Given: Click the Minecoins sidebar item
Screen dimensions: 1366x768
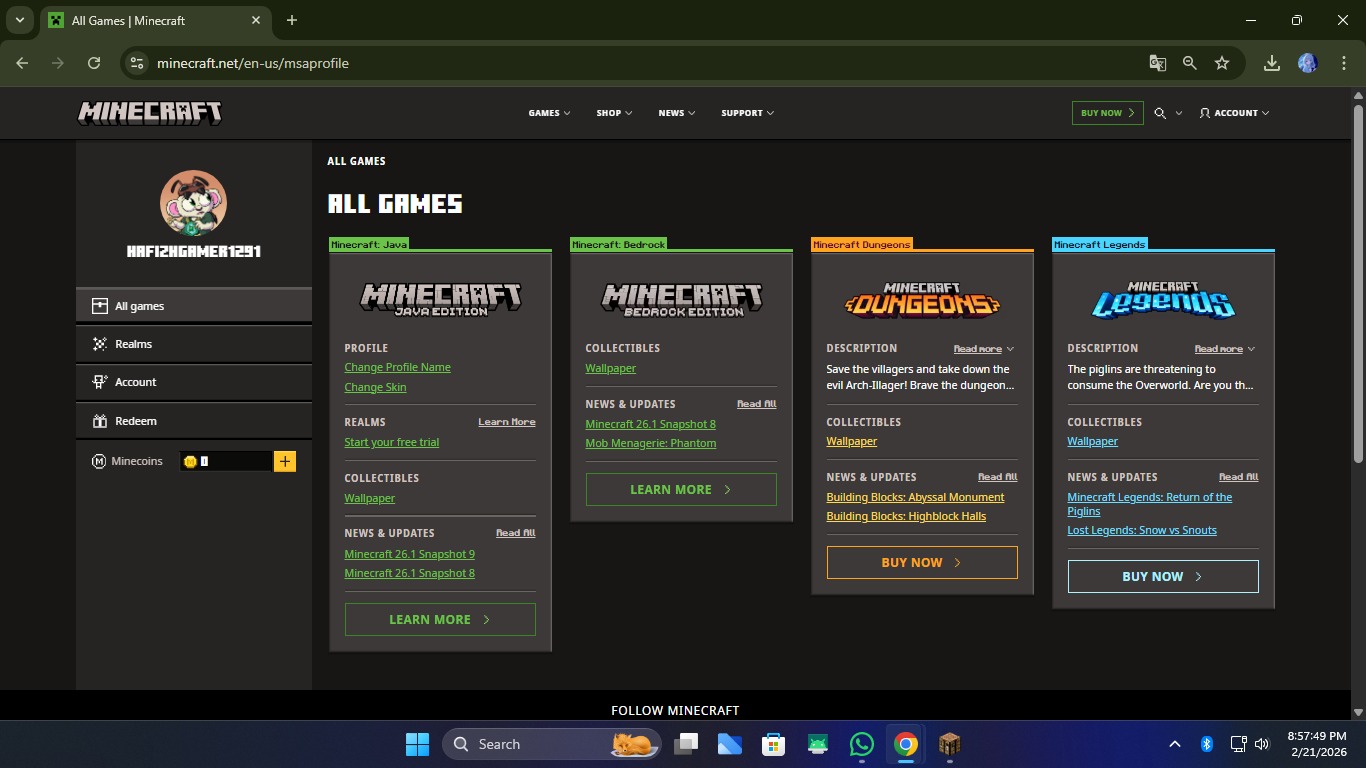Looking at the screenshot, I should pos(127,461).
